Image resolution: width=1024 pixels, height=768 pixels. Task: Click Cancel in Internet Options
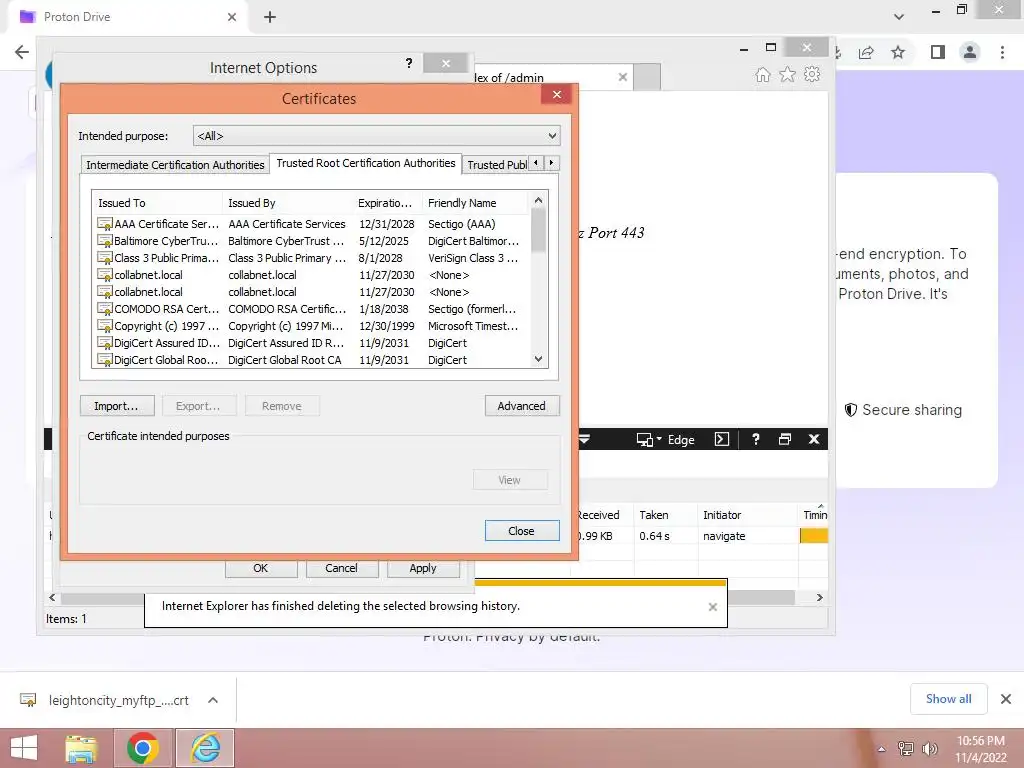tap(342, 568)
